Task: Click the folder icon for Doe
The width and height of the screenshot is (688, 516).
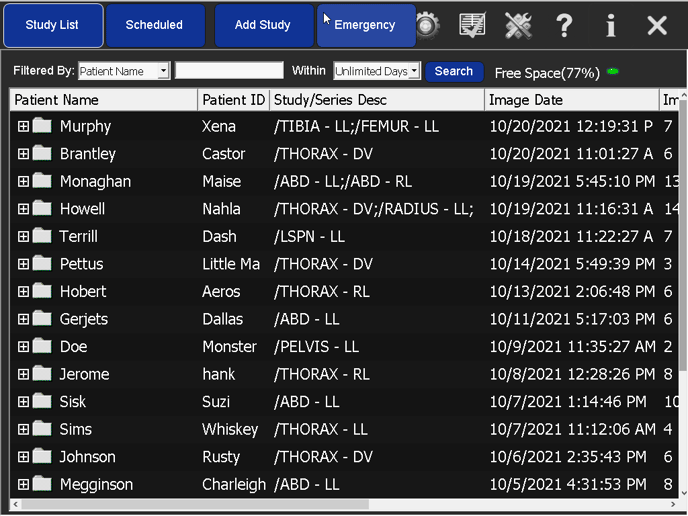Action: coord(42,346)
